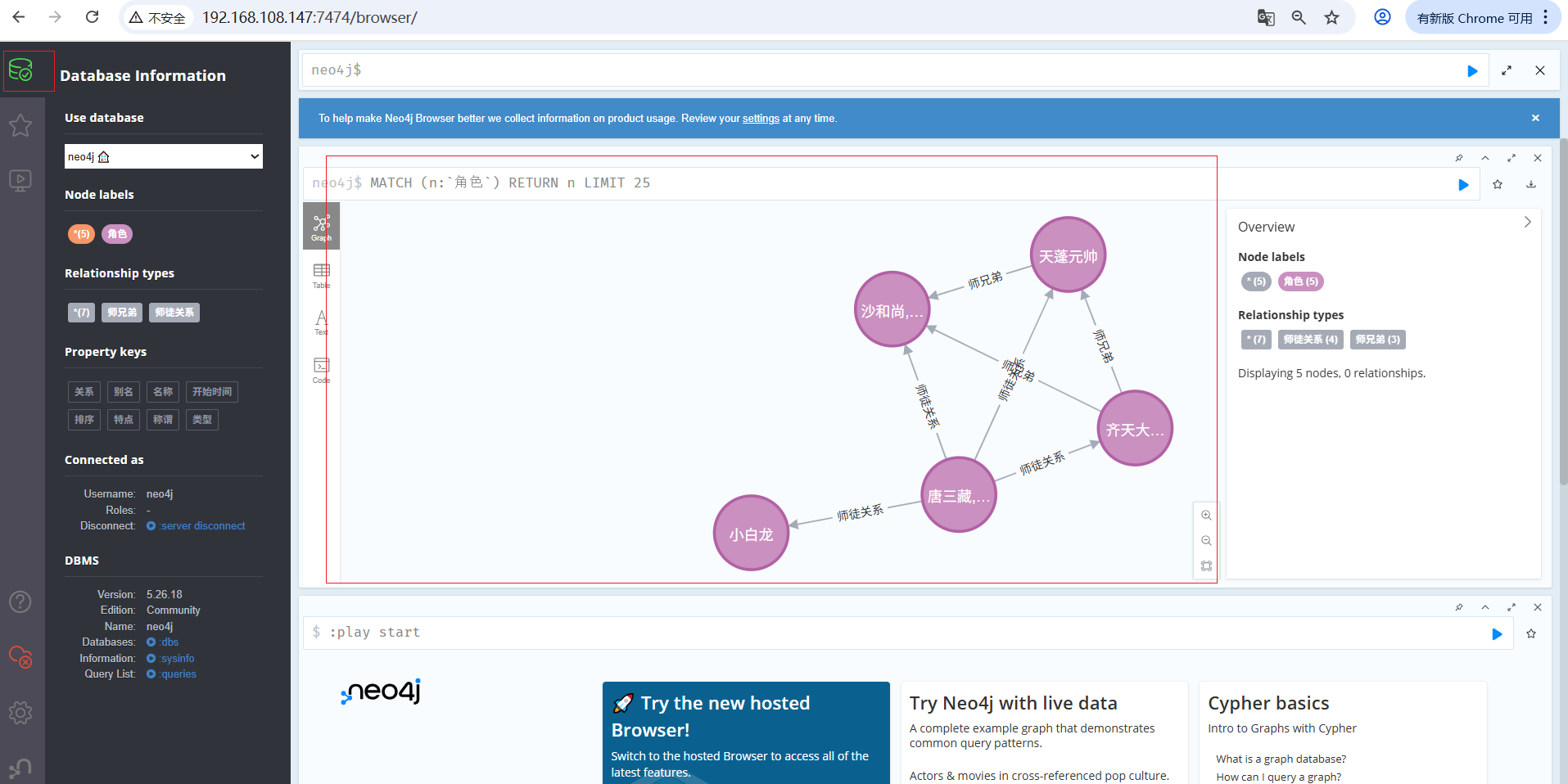Click the 开始时间 property key

coord(212,392)
